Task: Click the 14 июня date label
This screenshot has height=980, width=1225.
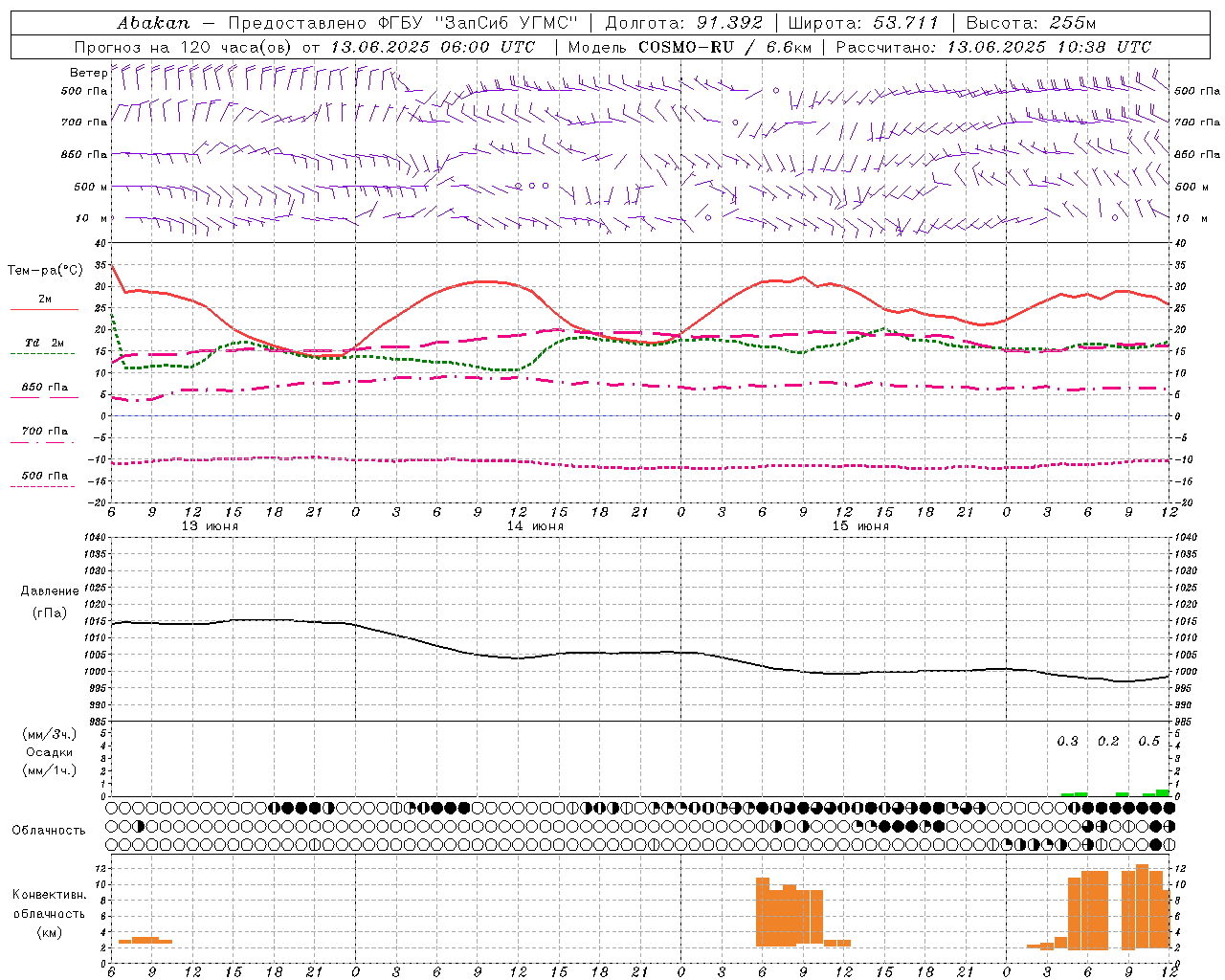Action: pos(535,526)
